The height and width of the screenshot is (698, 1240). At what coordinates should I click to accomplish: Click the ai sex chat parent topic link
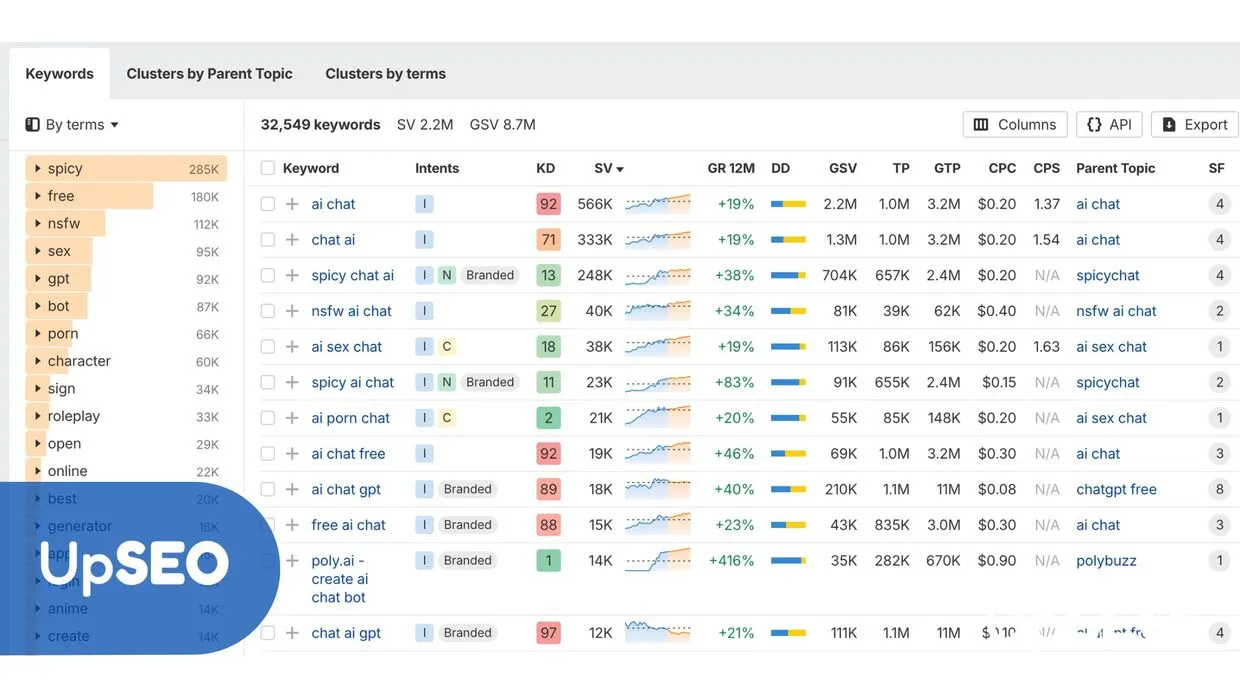coord(1110,346)
